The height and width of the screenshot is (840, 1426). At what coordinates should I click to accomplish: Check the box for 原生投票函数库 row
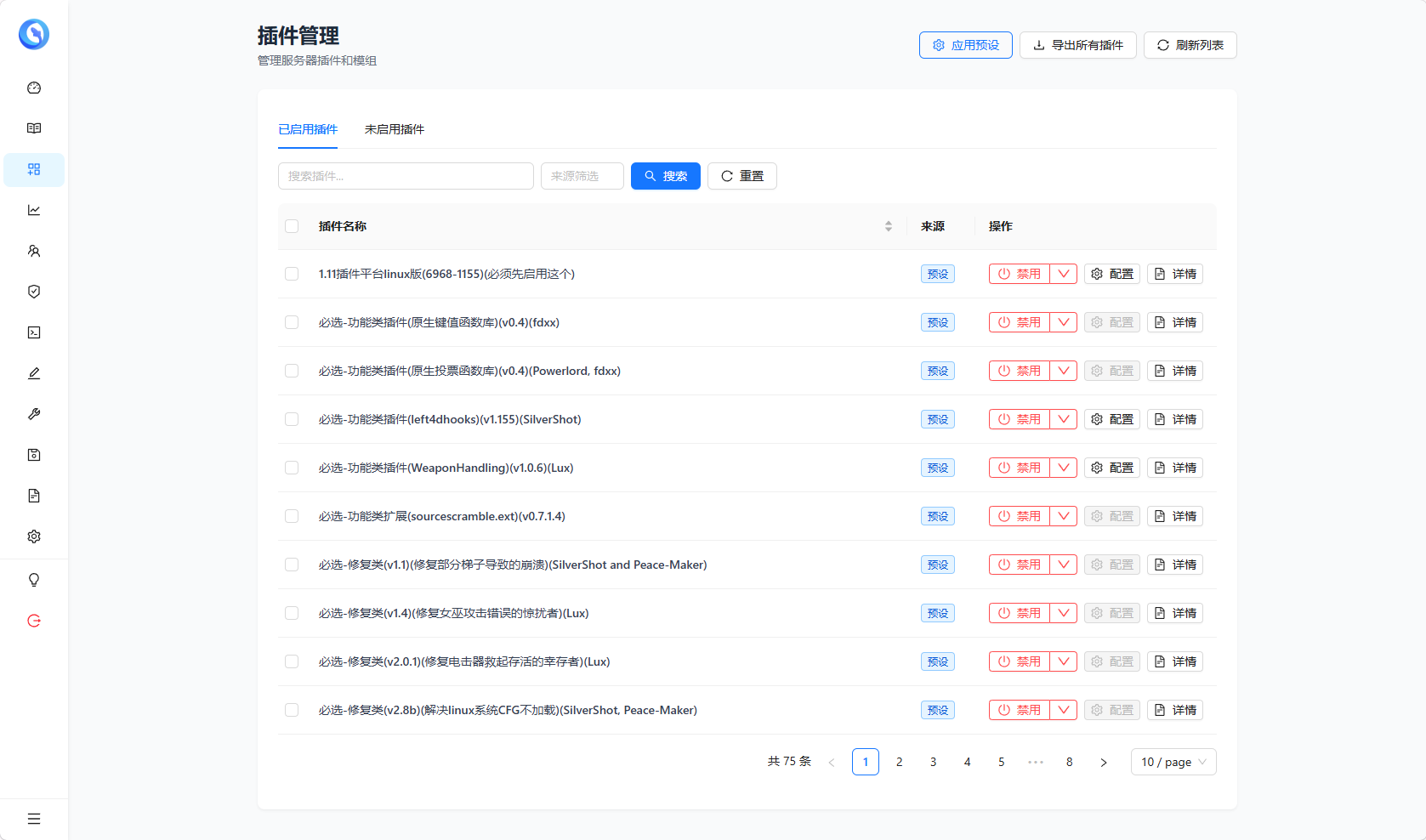click(292, 371)
